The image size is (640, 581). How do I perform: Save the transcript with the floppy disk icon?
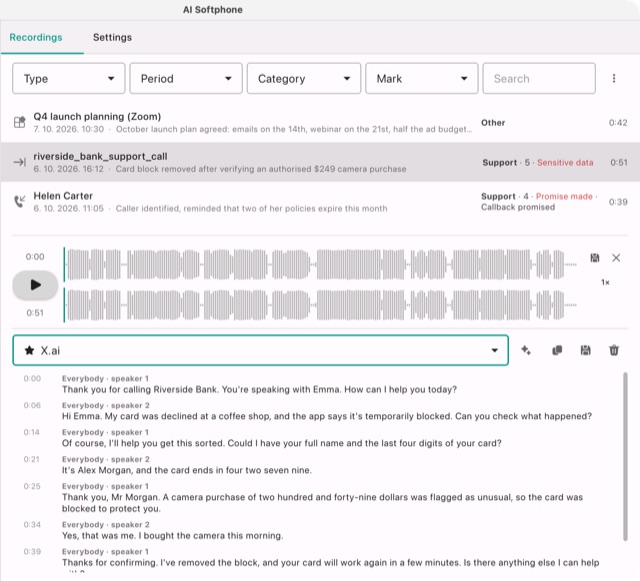[585, 350]
